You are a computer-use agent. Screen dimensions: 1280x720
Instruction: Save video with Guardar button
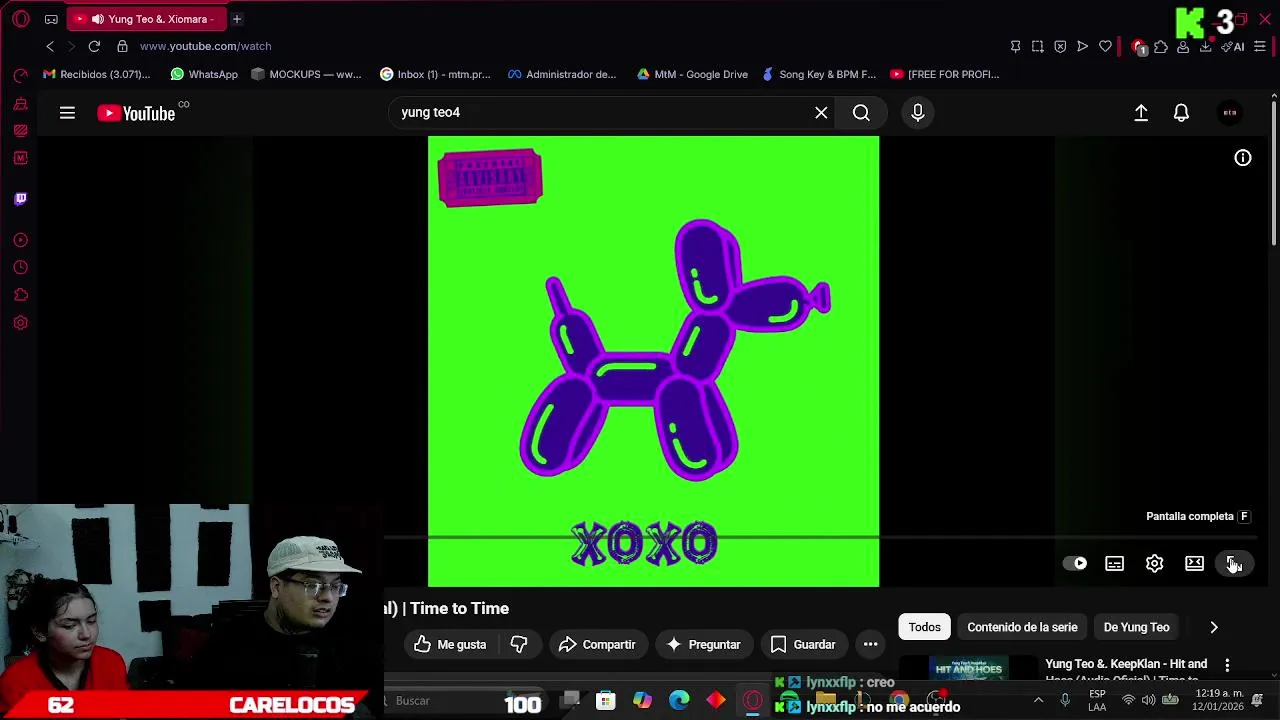803,645
